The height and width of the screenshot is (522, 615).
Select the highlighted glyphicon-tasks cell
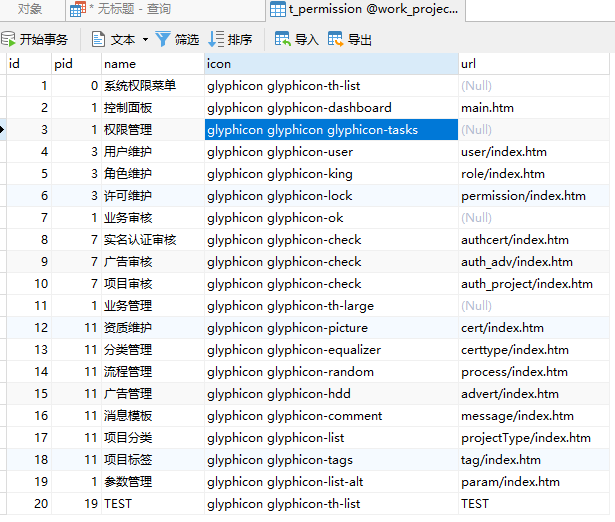pyautogui.click(x=330, y=130)
